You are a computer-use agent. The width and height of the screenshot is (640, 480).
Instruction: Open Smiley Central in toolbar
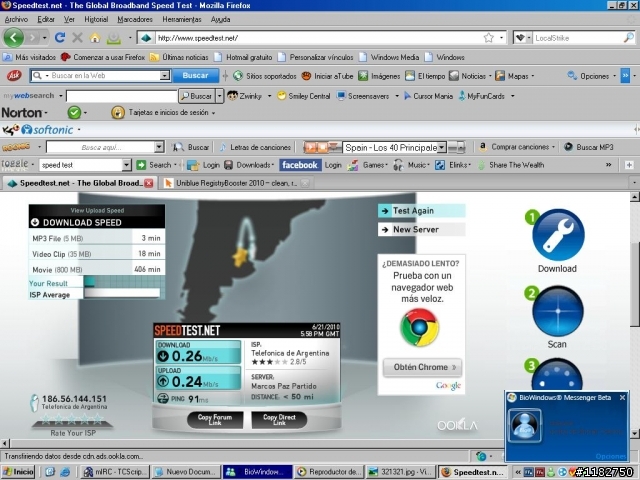click(303, 96)
